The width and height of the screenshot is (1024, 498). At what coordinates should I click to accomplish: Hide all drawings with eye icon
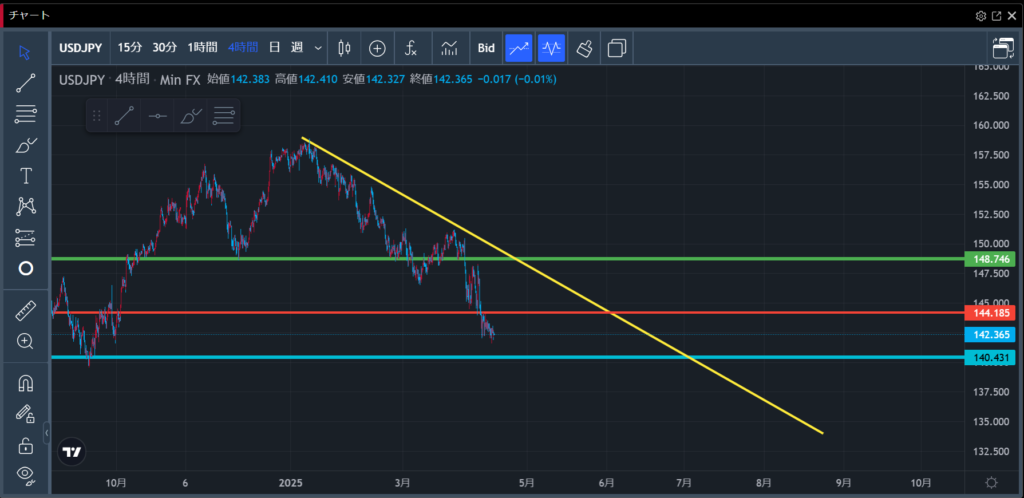click(x=26, y=474)
